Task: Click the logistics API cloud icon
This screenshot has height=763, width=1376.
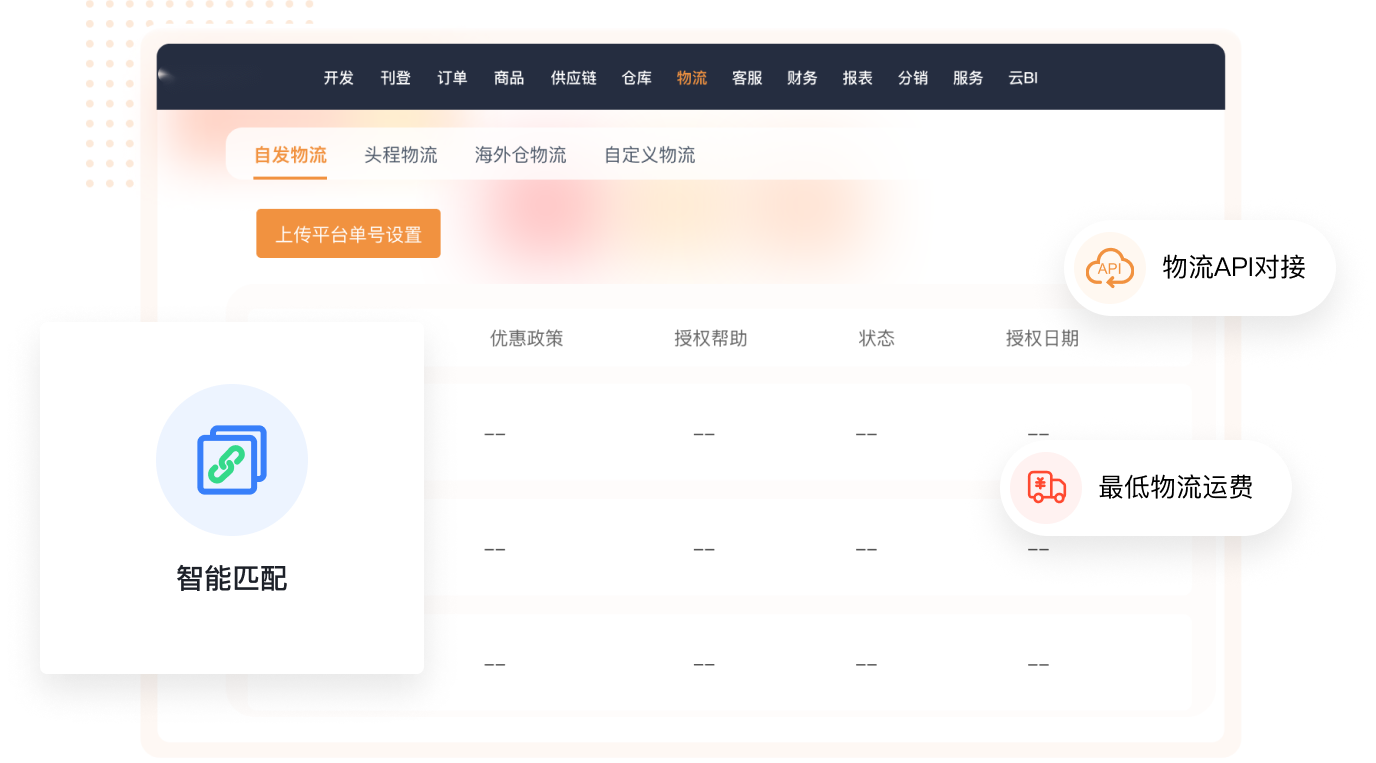Action: (x=1109, y=268)
